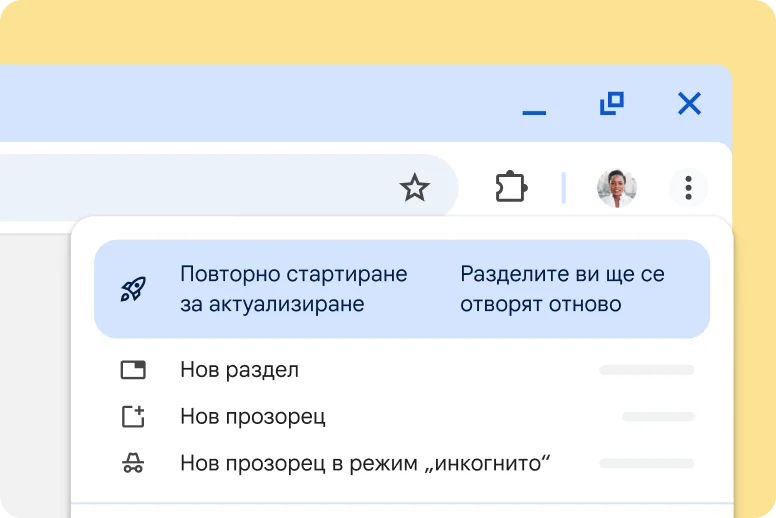Minimize the Chrome window
The image size is (776, 518).
(534, 105)
